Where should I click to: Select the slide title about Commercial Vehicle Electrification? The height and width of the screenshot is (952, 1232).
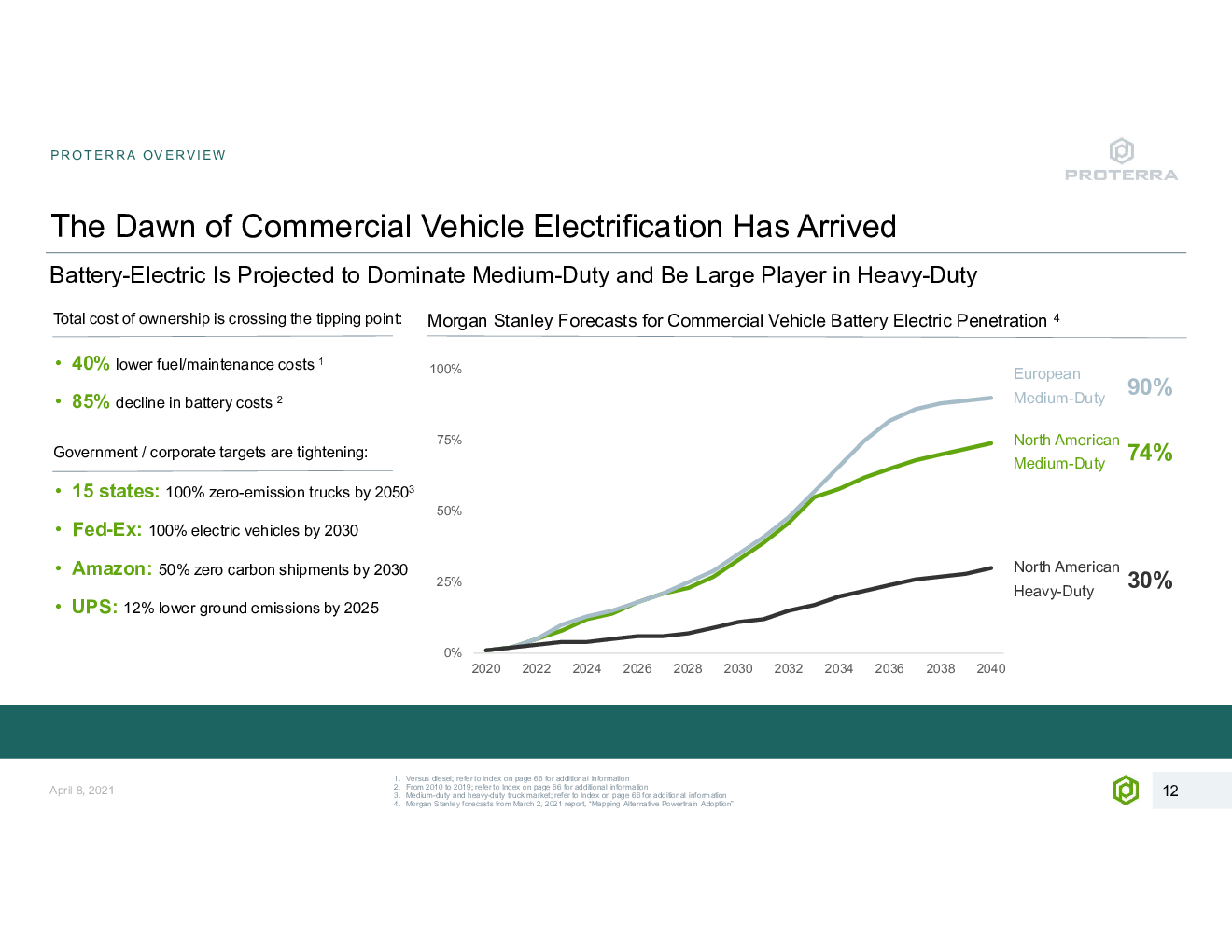(473, 226)
